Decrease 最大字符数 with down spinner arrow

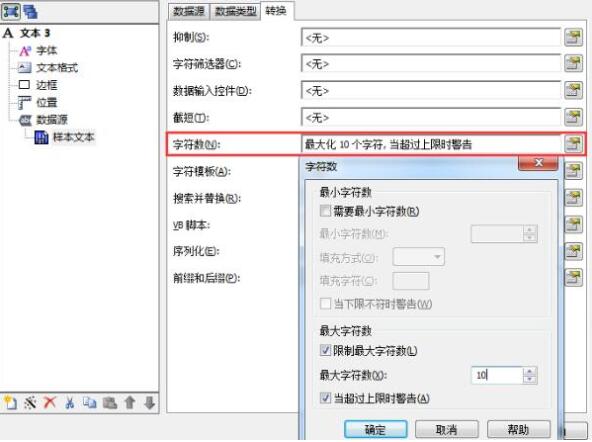530,379
